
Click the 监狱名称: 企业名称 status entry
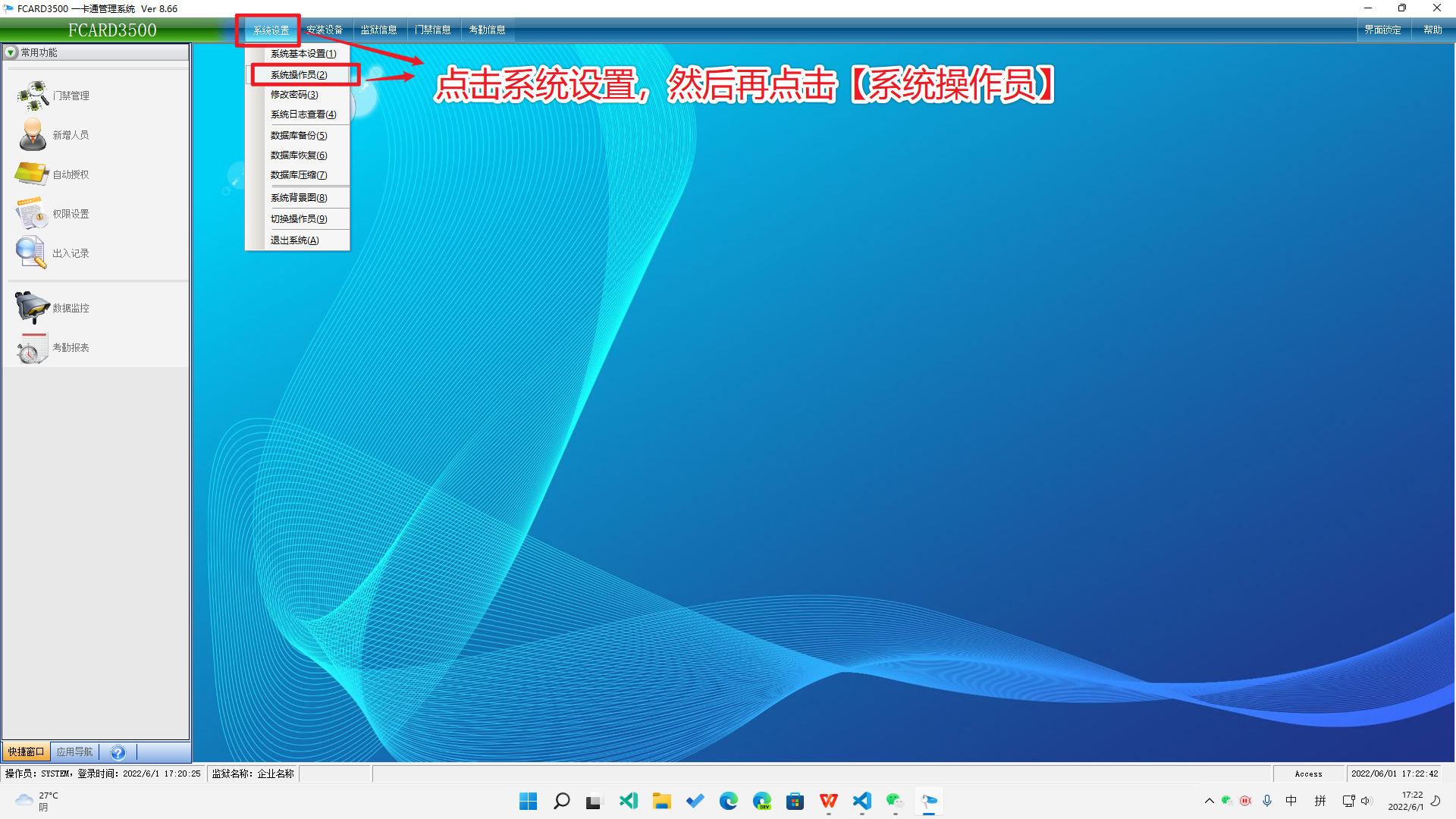click(253, 773)
